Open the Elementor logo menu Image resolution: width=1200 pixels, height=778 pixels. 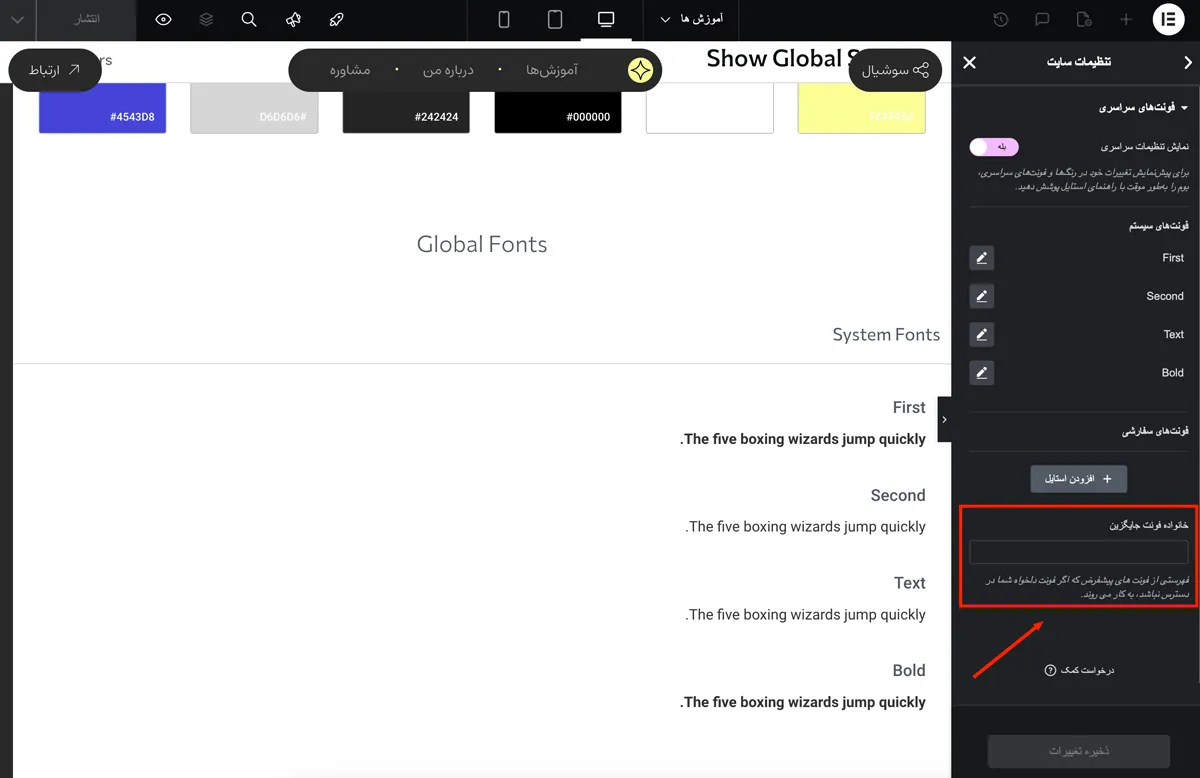click(x=1167, y=20)
